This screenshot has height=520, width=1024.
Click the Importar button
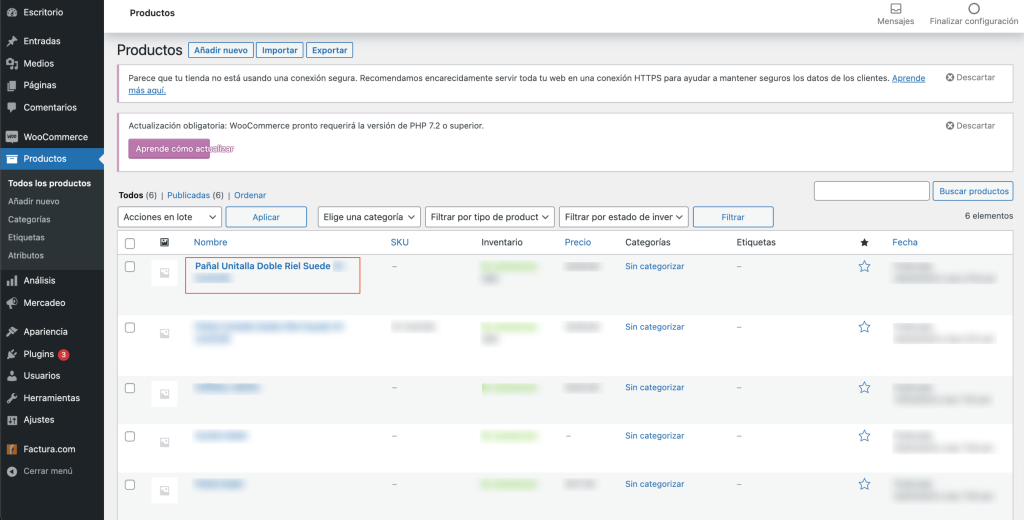tap(280, 50)
